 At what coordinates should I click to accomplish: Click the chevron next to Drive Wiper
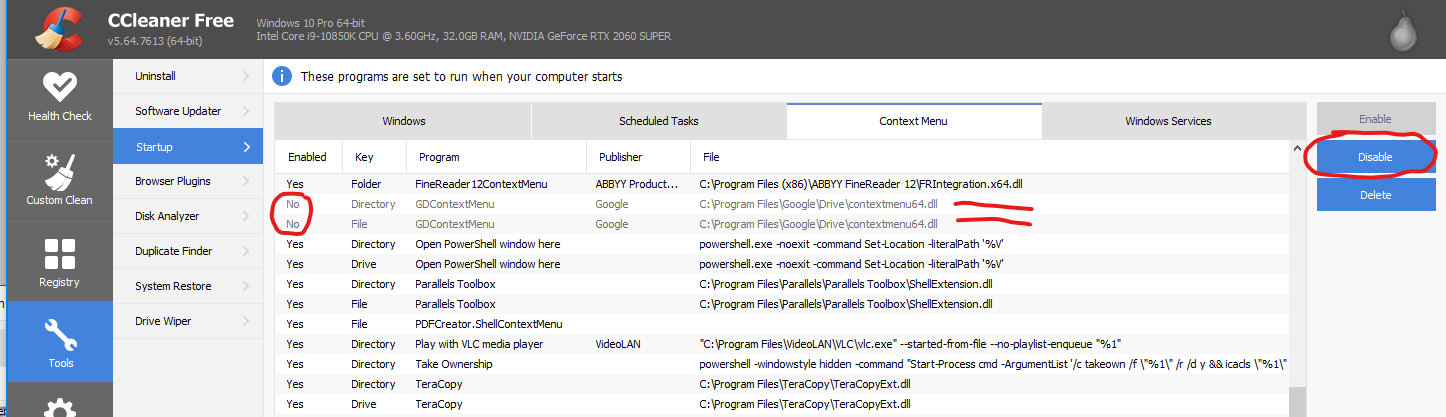point(246,321)
